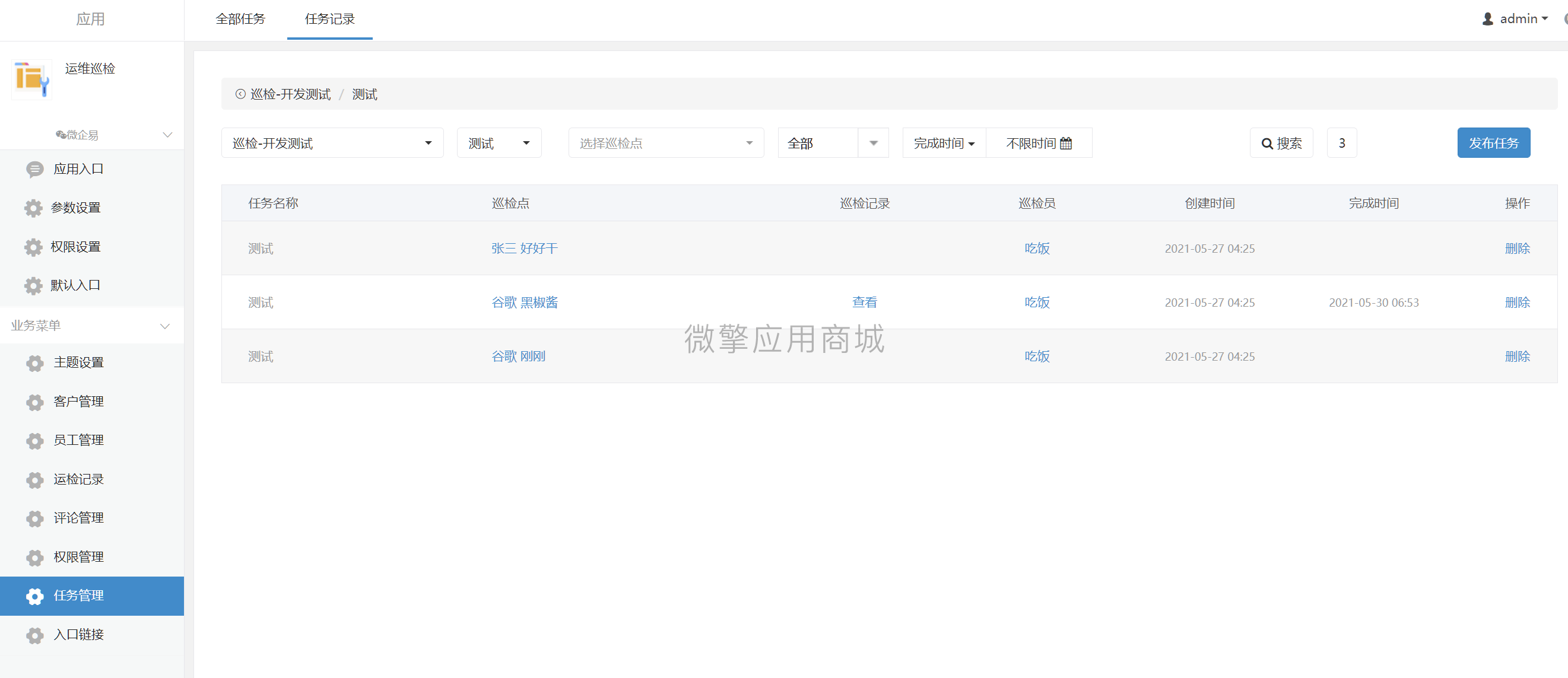Open the 全部 status dropdown arrow
The height and width of the screenshot is (678, 1568).
pos(874,143)
